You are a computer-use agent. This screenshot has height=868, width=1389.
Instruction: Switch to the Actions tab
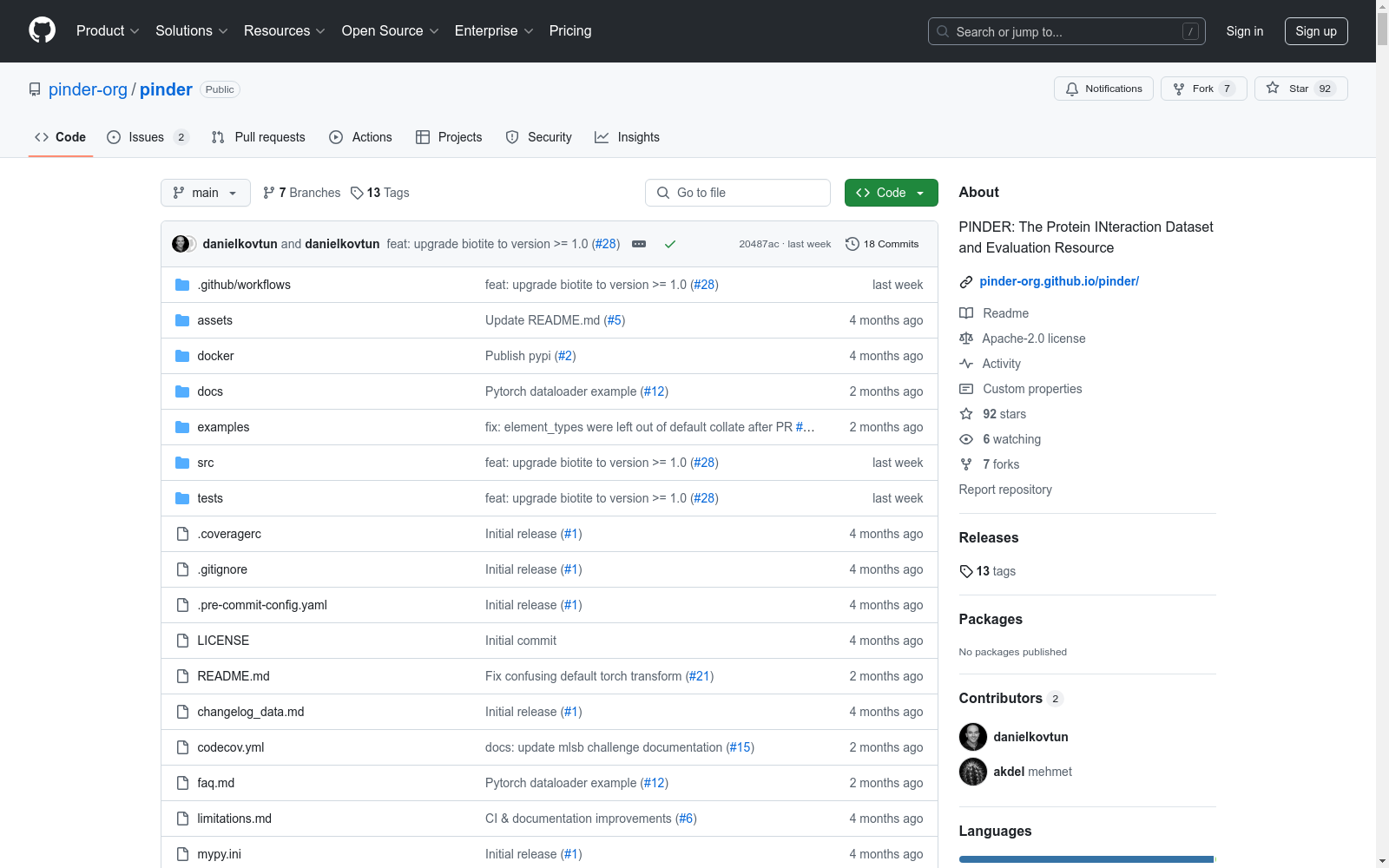tap(361, 137)
